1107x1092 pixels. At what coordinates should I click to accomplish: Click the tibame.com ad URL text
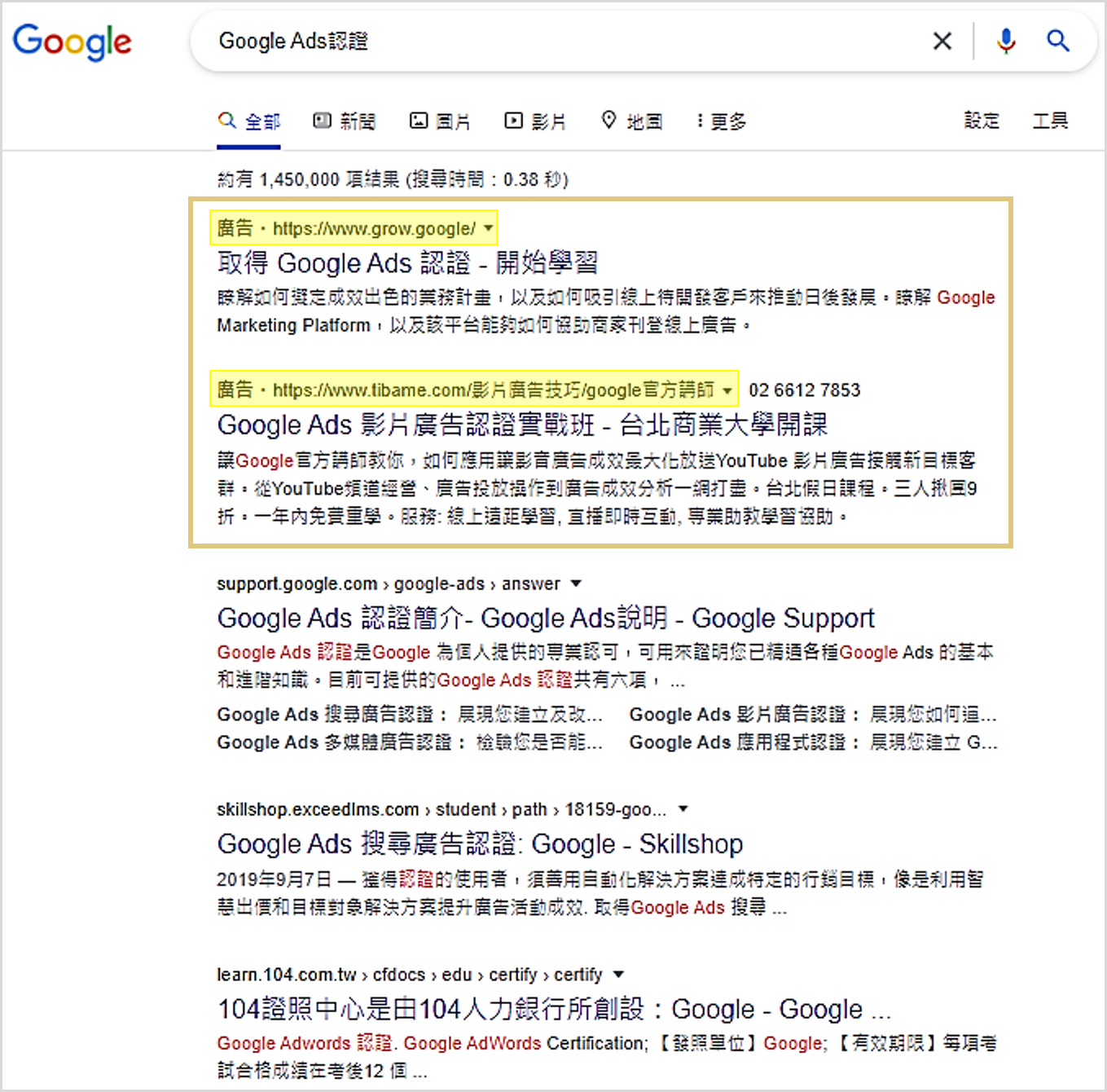[x=494, y=390]
